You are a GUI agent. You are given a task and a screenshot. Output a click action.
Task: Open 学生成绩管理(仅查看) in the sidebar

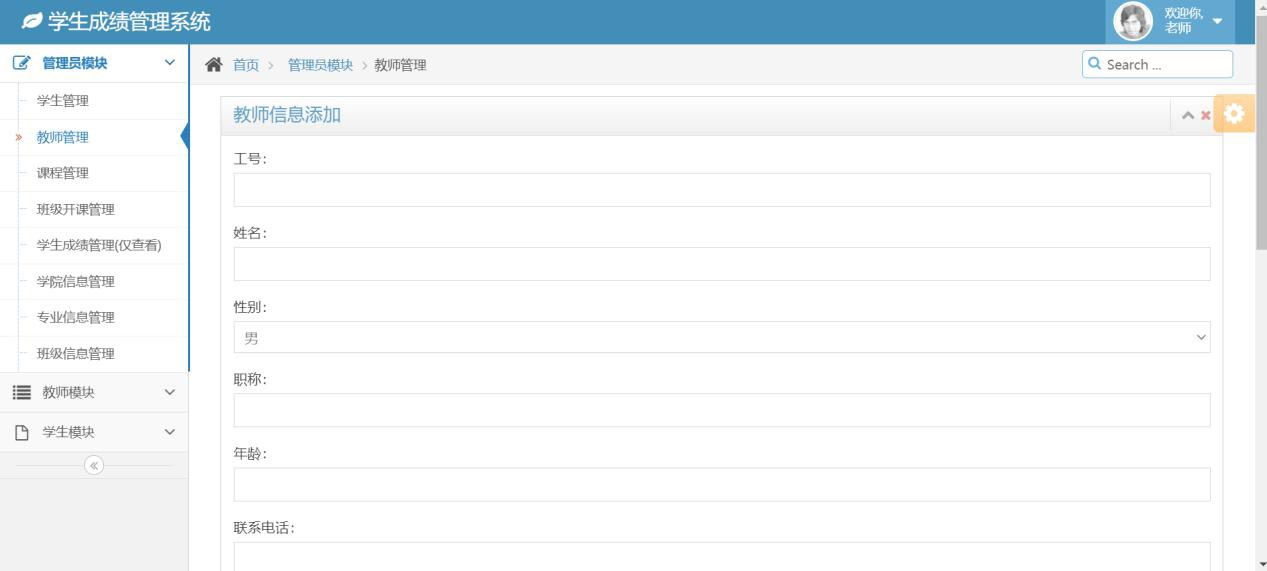coord(99,245)
